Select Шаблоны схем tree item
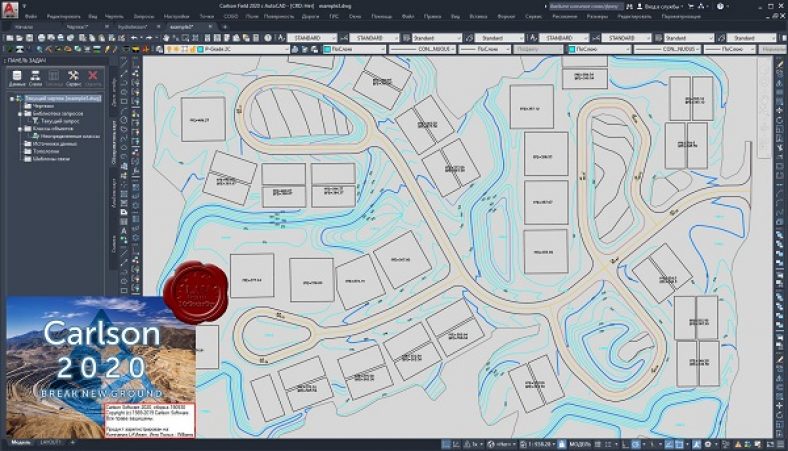Screen dimensions: 788x451 point(51,159)
